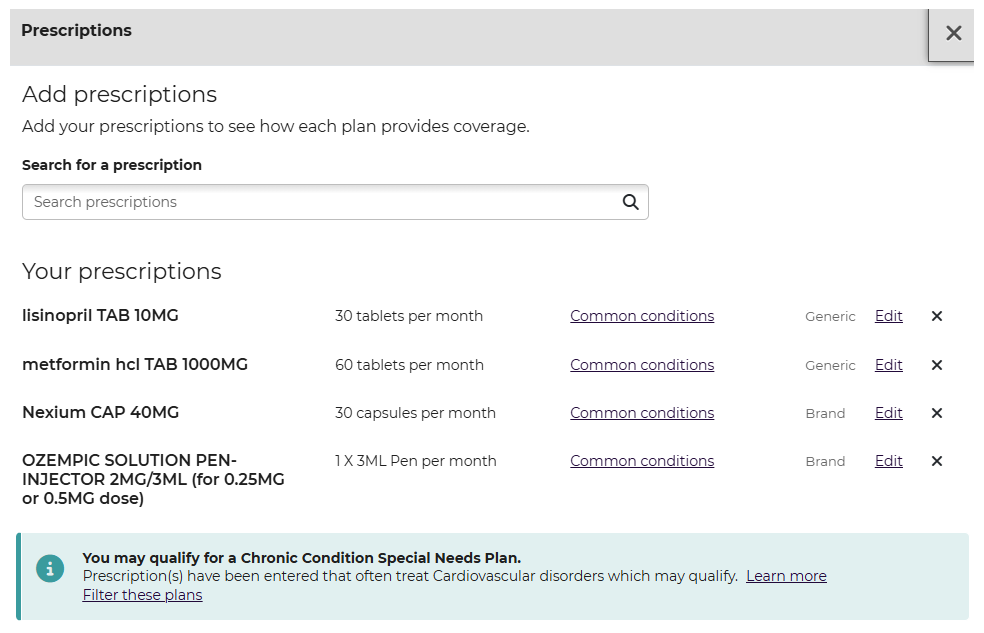Viewport: 984px width, 633px height.
Task: Click Filter these plans link
Action: click(142, 595)
